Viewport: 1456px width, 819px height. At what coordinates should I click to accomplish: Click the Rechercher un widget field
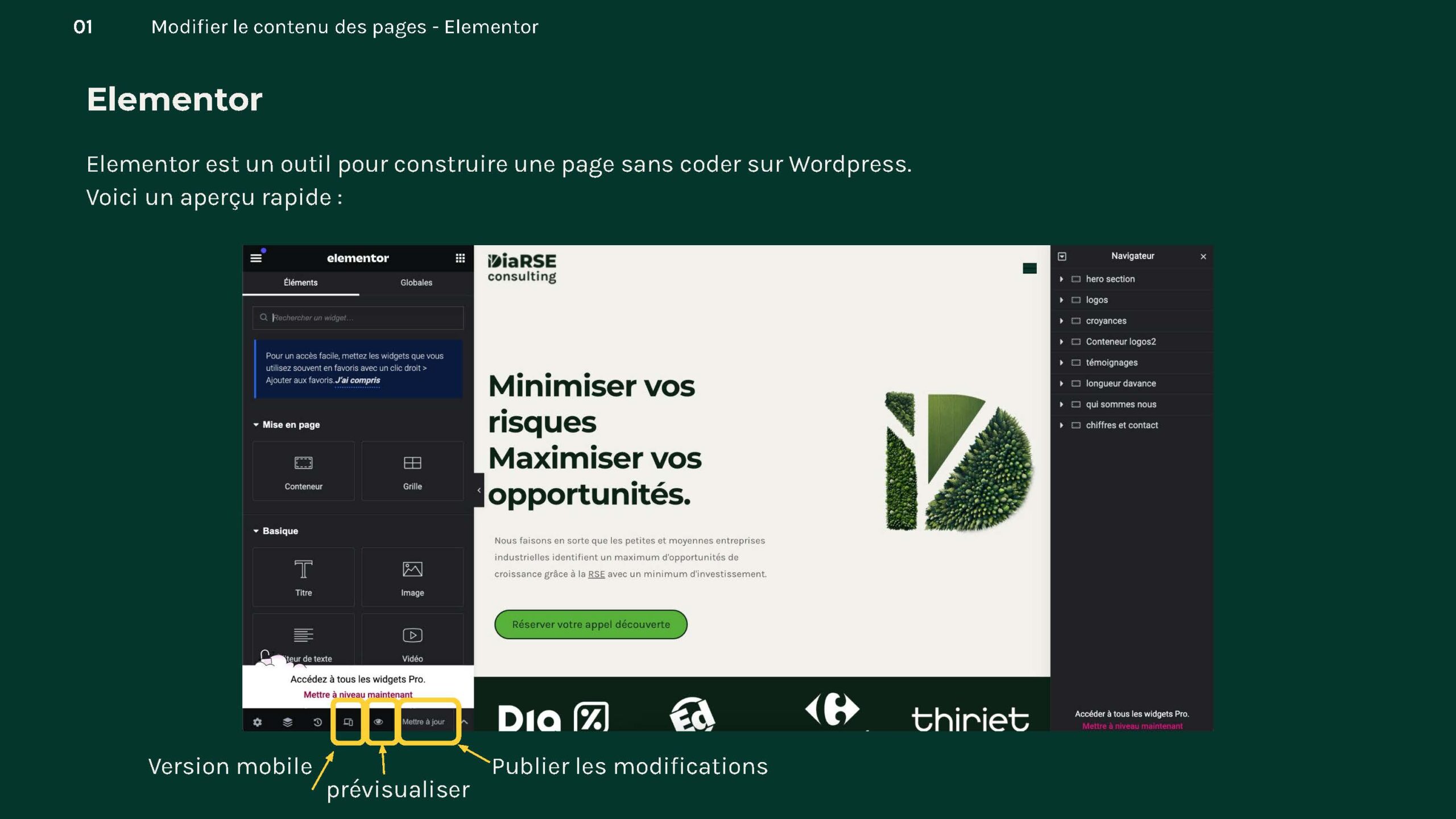(358, 318)
